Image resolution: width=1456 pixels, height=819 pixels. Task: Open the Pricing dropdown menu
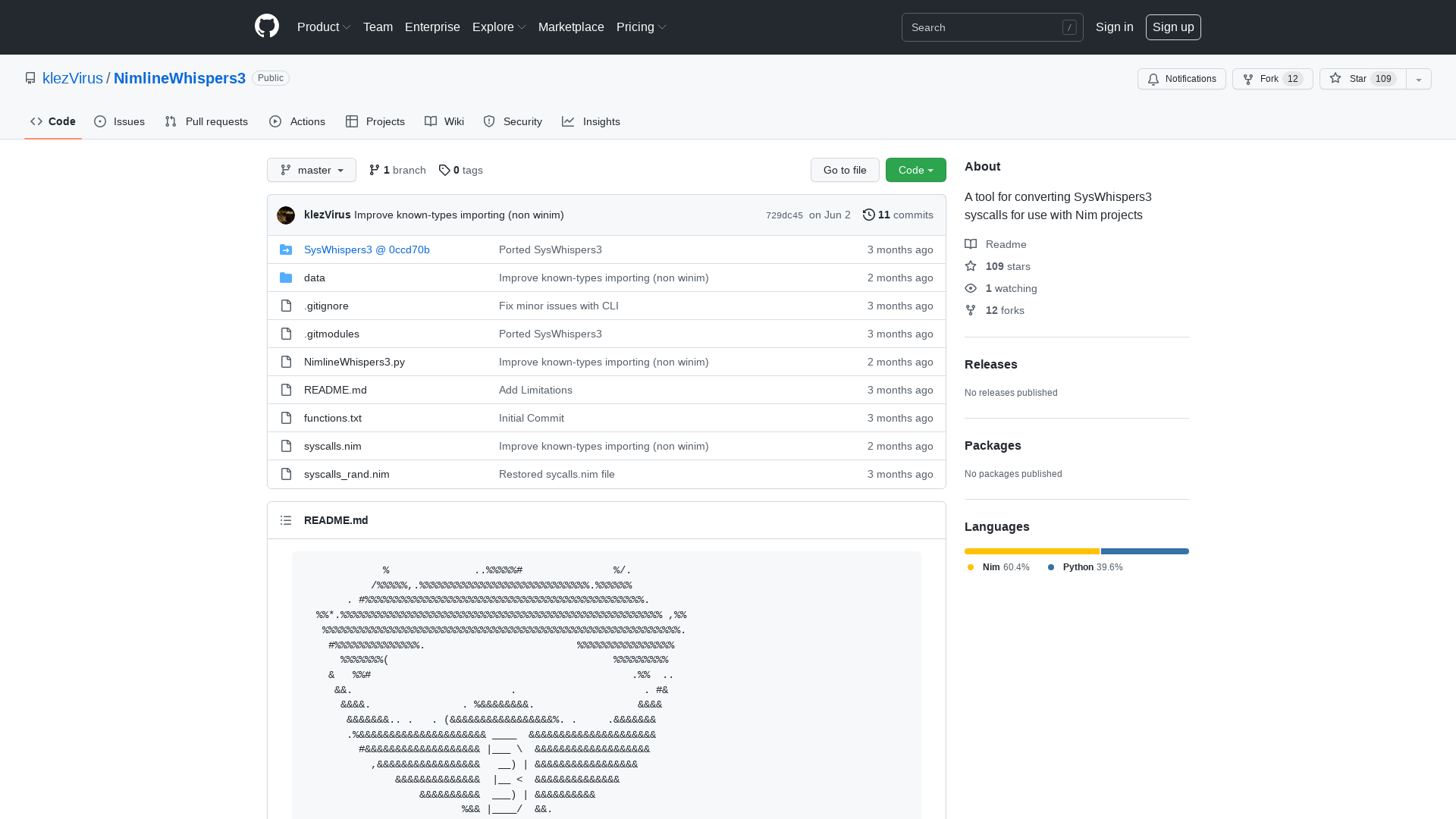(x=642, y=27)
